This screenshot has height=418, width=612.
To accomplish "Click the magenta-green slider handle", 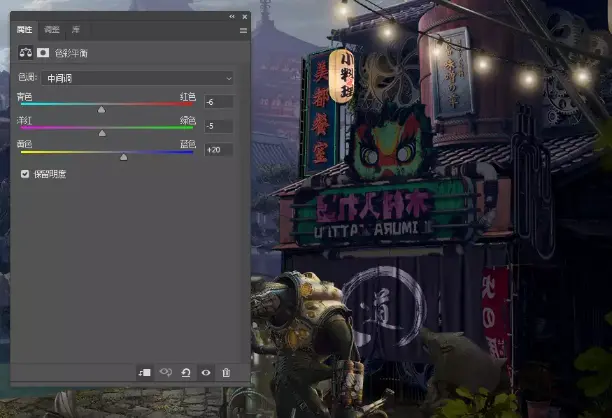I will coord(102,133).
